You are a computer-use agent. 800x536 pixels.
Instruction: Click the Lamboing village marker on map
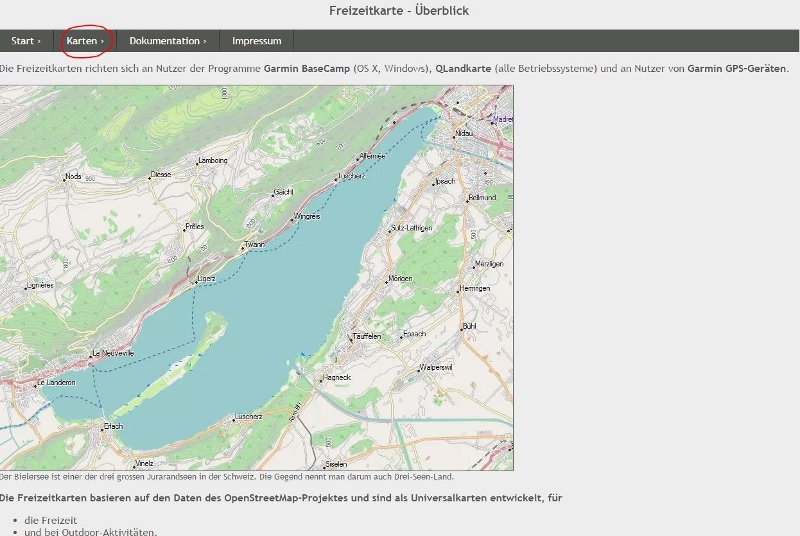pyautogui.click(x=212, y=160)
